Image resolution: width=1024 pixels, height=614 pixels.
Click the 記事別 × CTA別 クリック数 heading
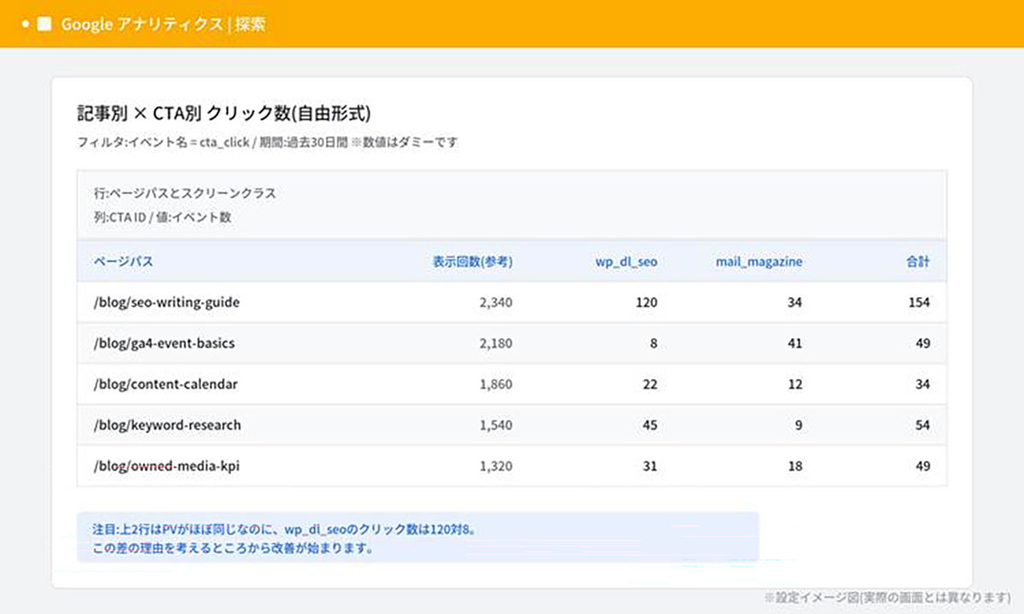tap(224, 114)
